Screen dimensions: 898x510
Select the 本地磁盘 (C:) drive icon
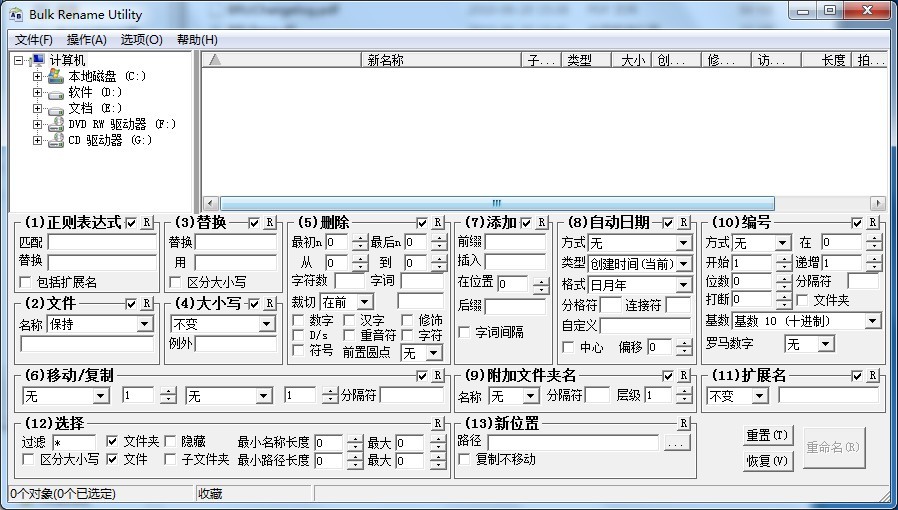coord(56,76)
